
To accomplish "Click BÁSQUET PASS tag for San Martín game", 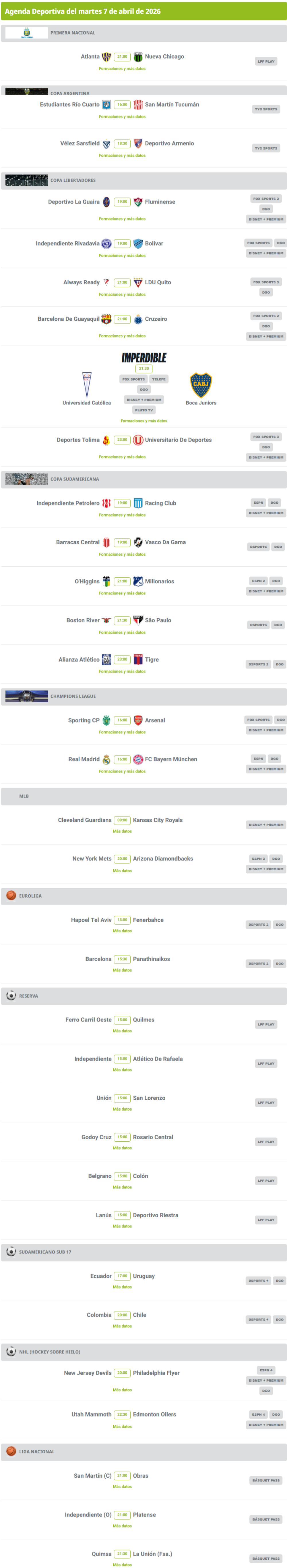I will (x=266, y=1480).
